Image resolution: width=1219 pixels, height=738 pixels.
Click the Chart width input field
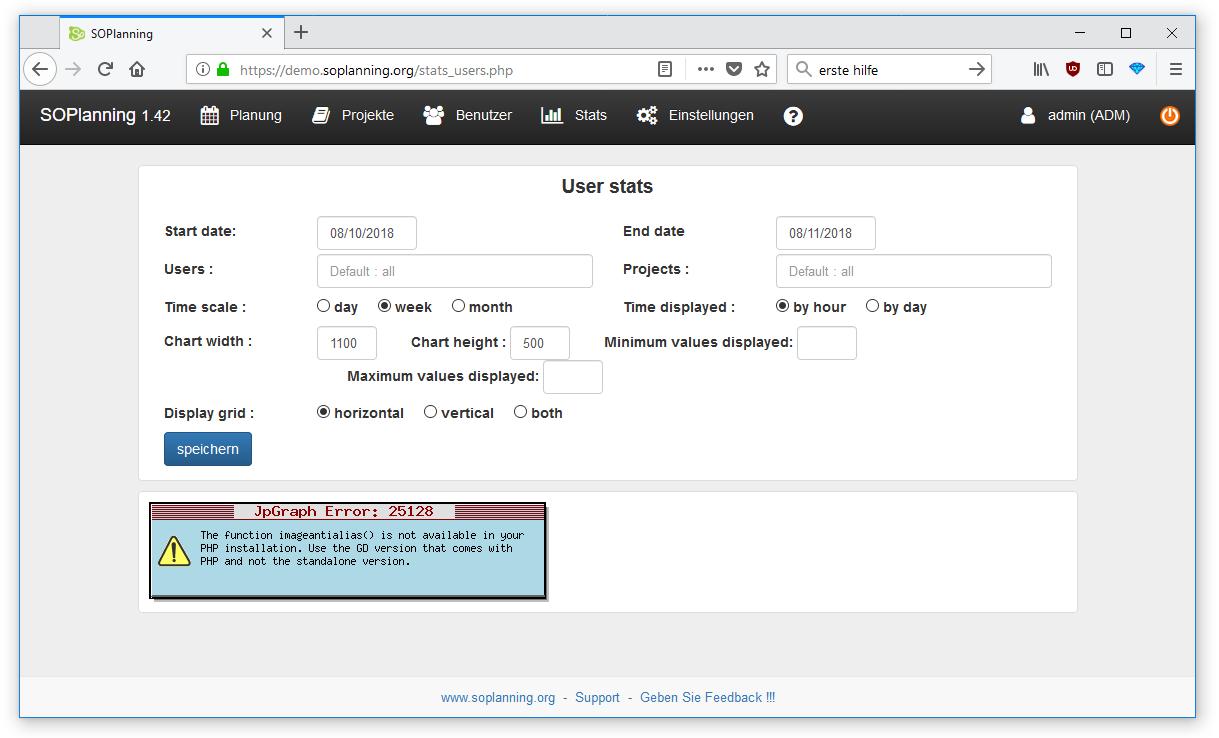click(x=346, y=343)
